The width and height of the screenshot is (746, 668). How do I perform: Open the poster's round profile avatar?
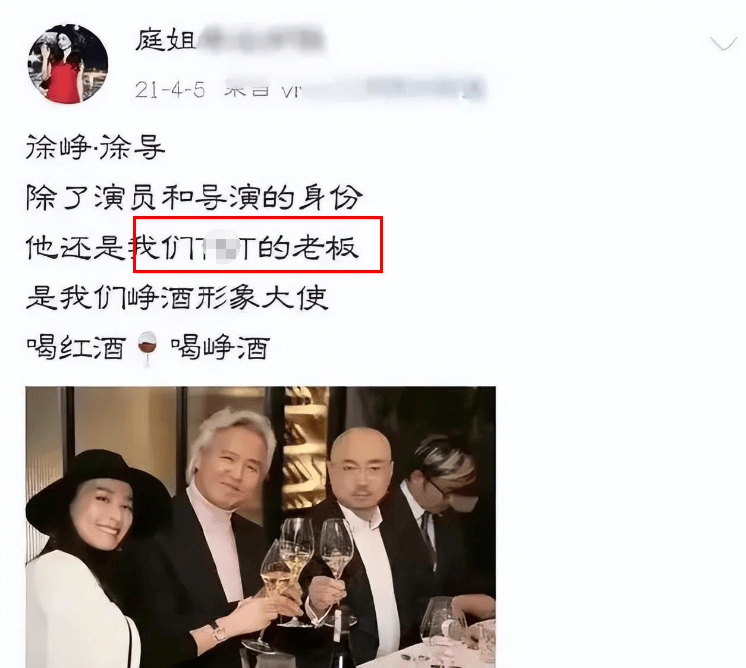click(68, 64)
